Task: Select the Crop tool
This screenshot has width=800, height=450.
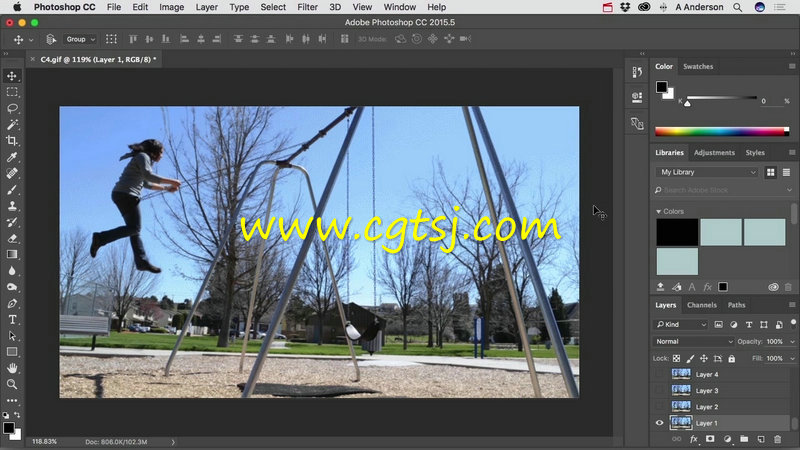Action: click(12, 141)
